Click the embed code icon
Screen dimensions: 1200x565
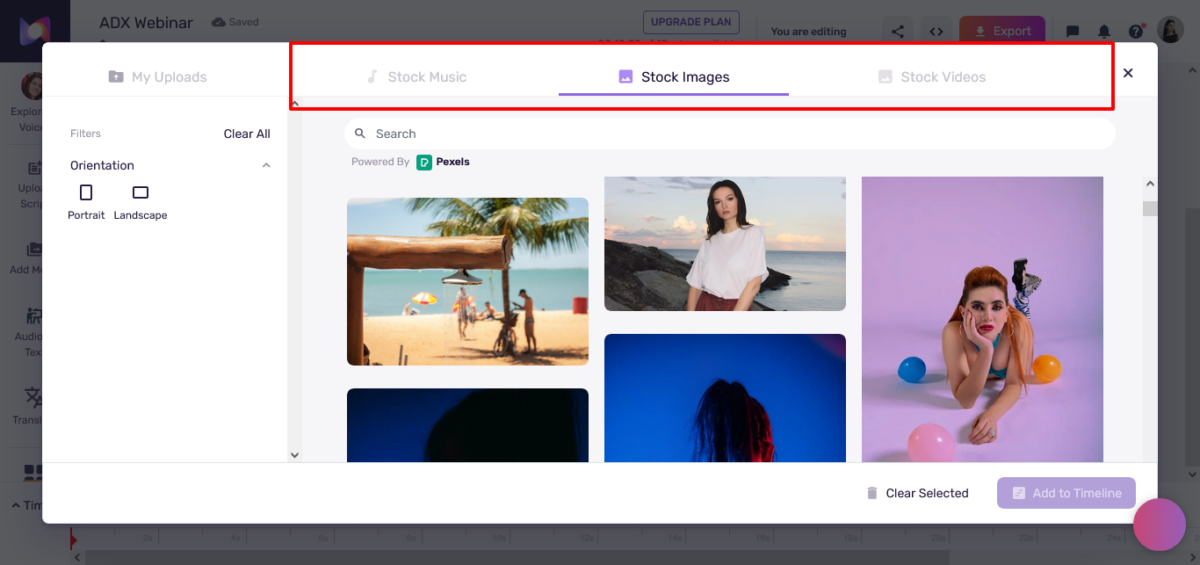click(936, 31)
